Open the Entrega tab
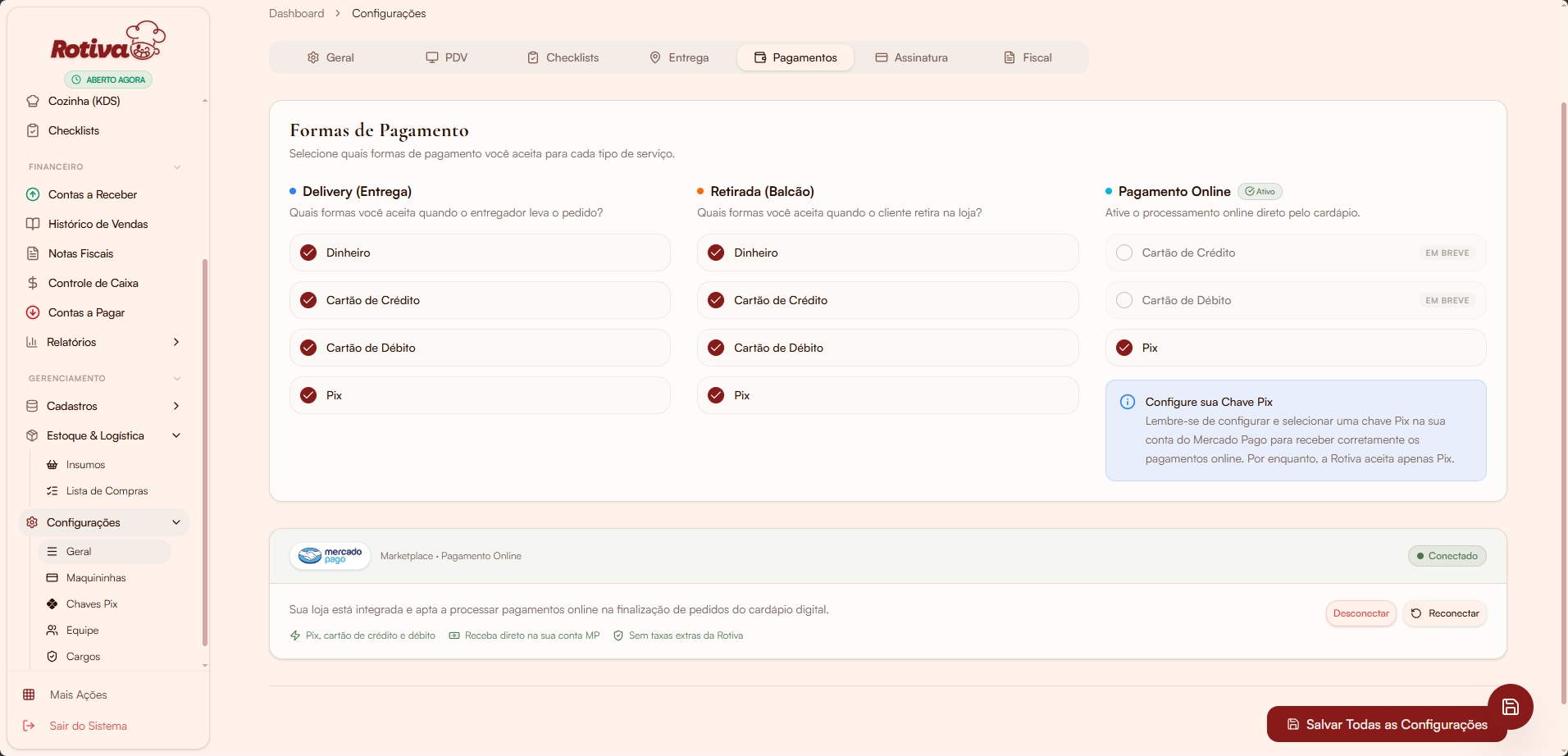The image size is (1568, 756). [679, 57]
